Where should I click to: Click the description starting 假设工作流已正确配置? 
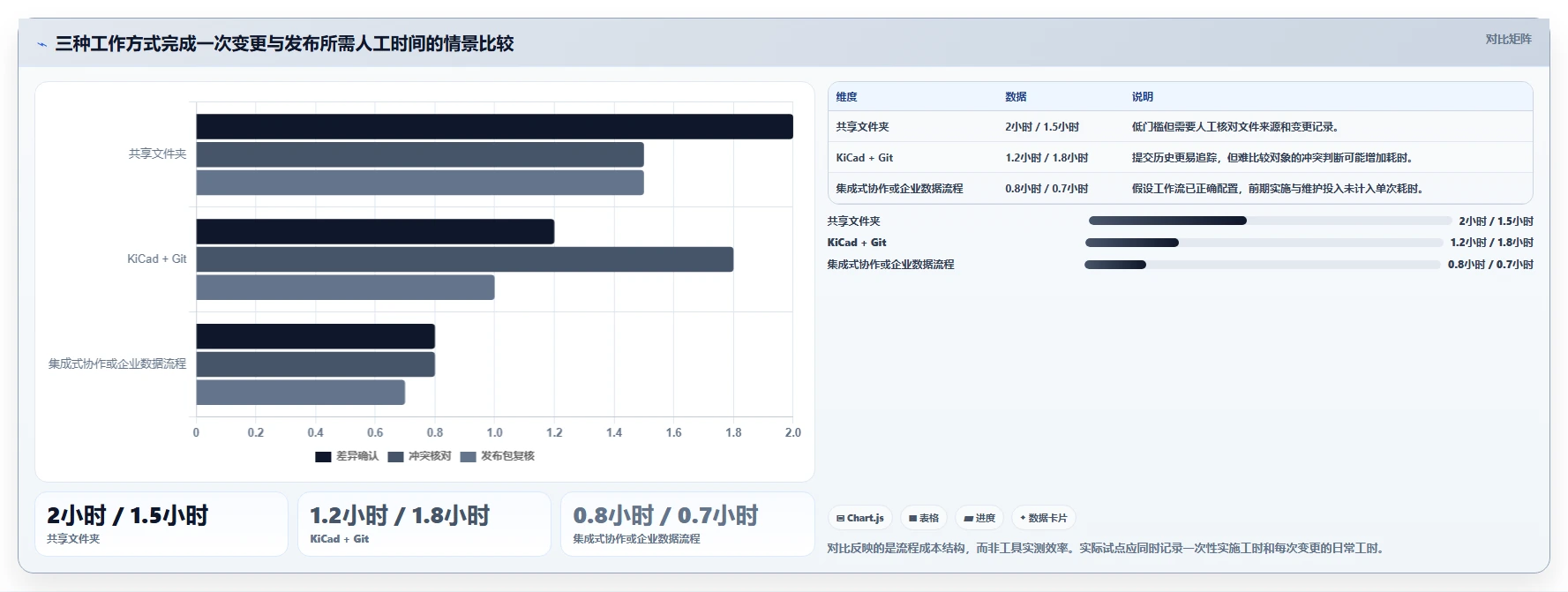1279,189
